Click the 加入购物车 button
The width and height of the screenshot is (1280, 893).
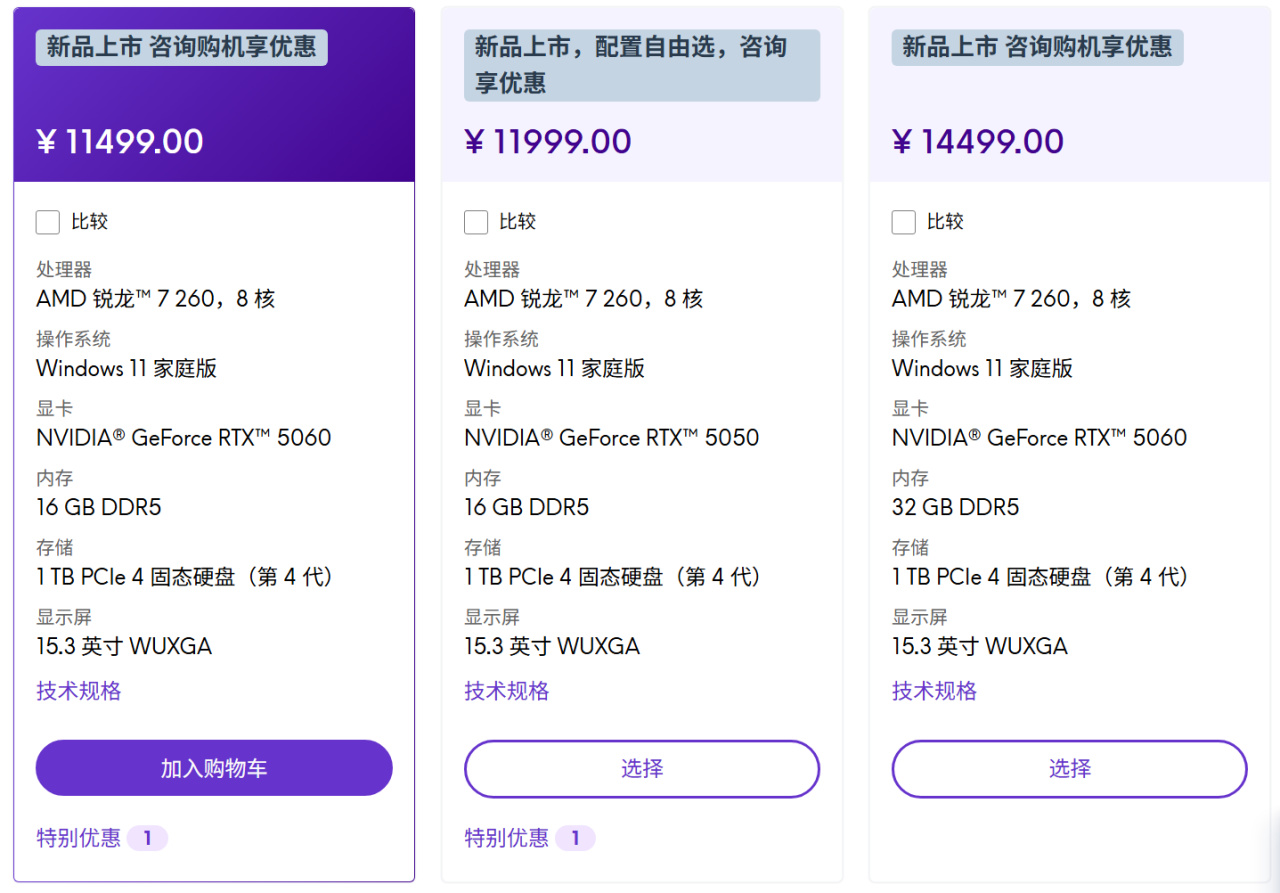point(214,768)
